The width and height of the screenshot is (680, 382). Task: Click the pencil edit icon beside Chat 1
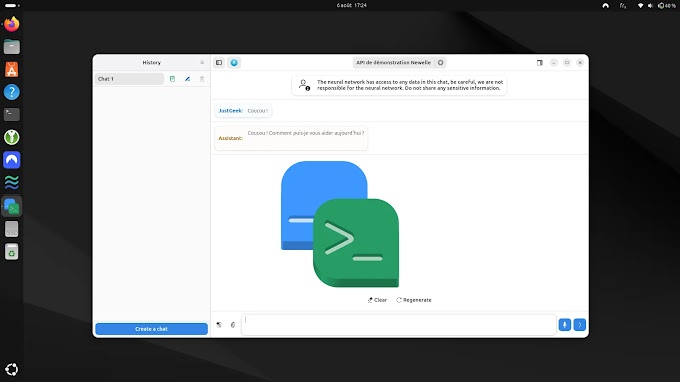187,79
